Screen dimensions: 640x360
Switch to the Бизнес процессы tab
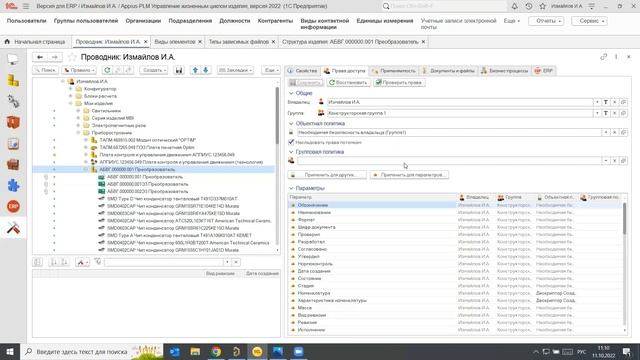(504, 71)
